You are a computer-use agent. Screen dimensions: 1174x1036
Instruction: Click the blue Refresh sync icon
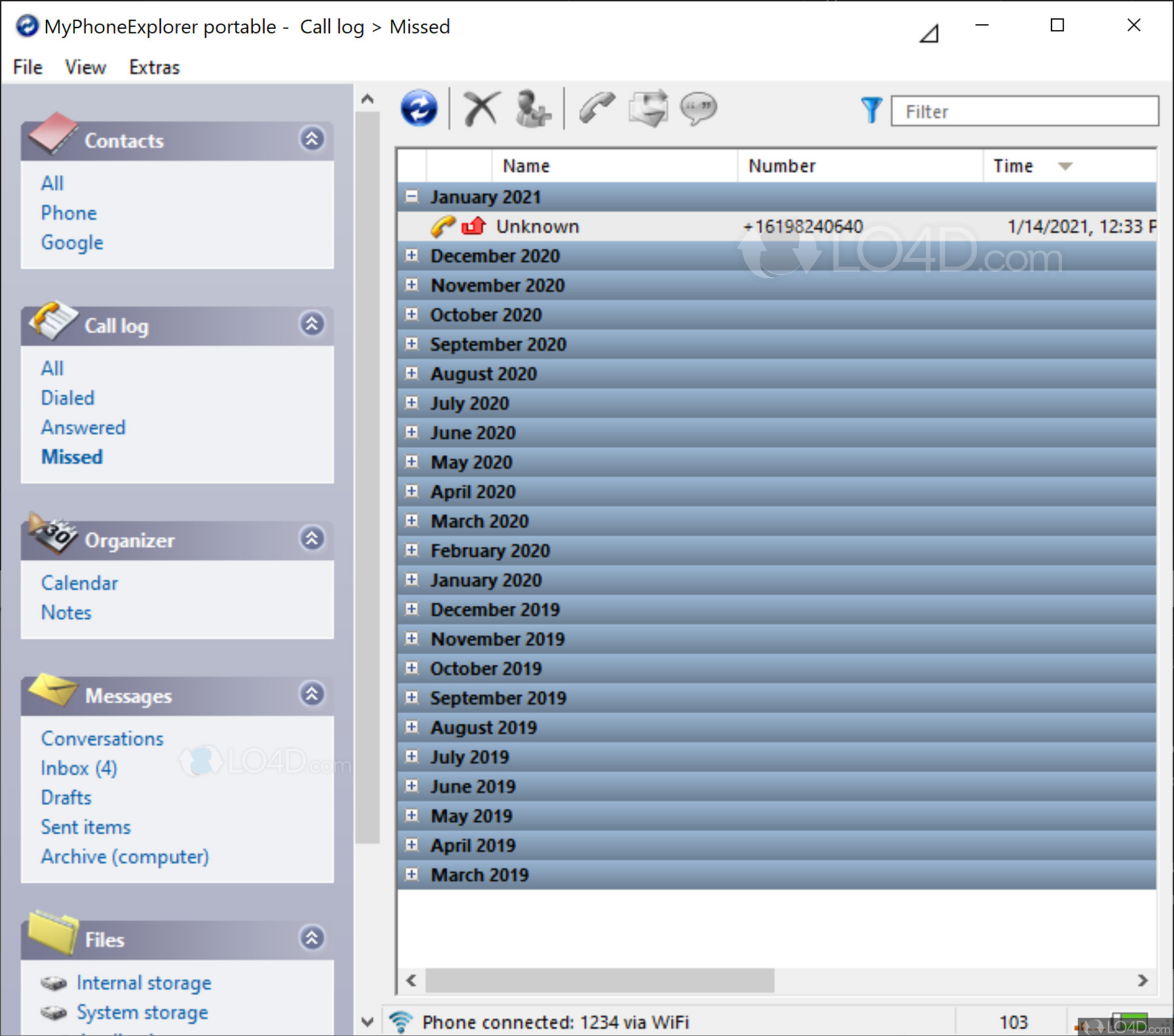tap(419, 108)
